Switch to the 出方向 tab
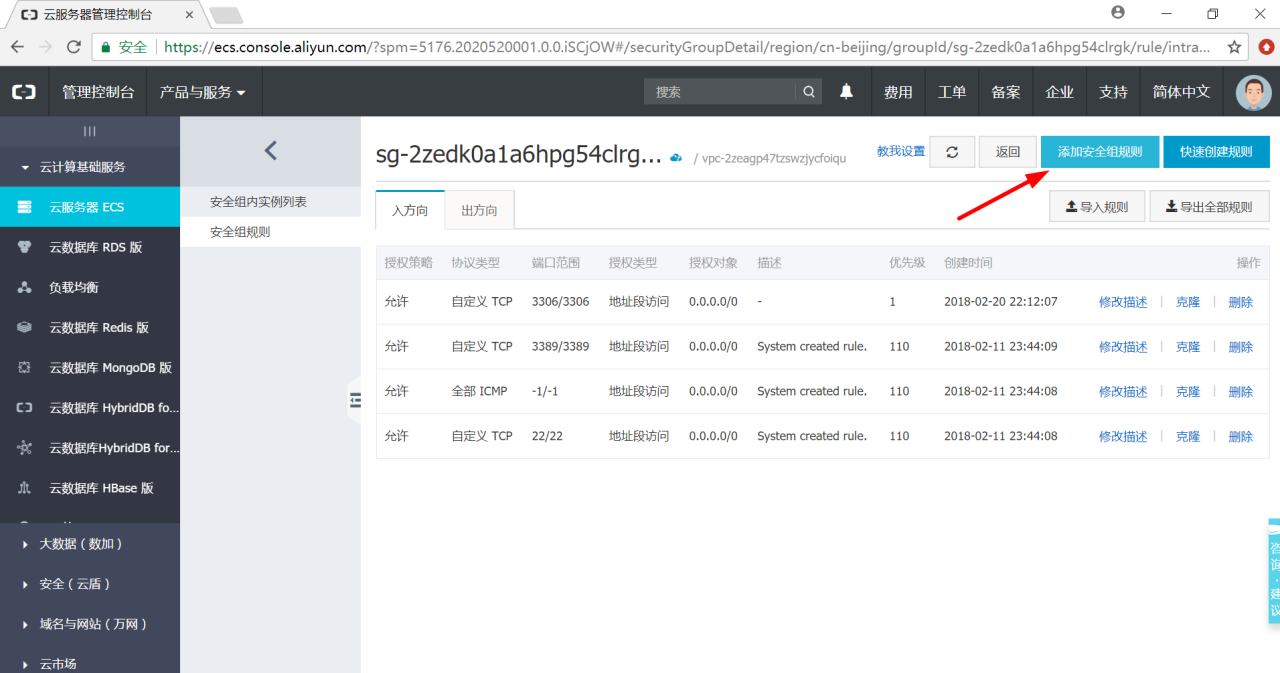The height and width of the screenshot is (673, 1280). point(479,211)
